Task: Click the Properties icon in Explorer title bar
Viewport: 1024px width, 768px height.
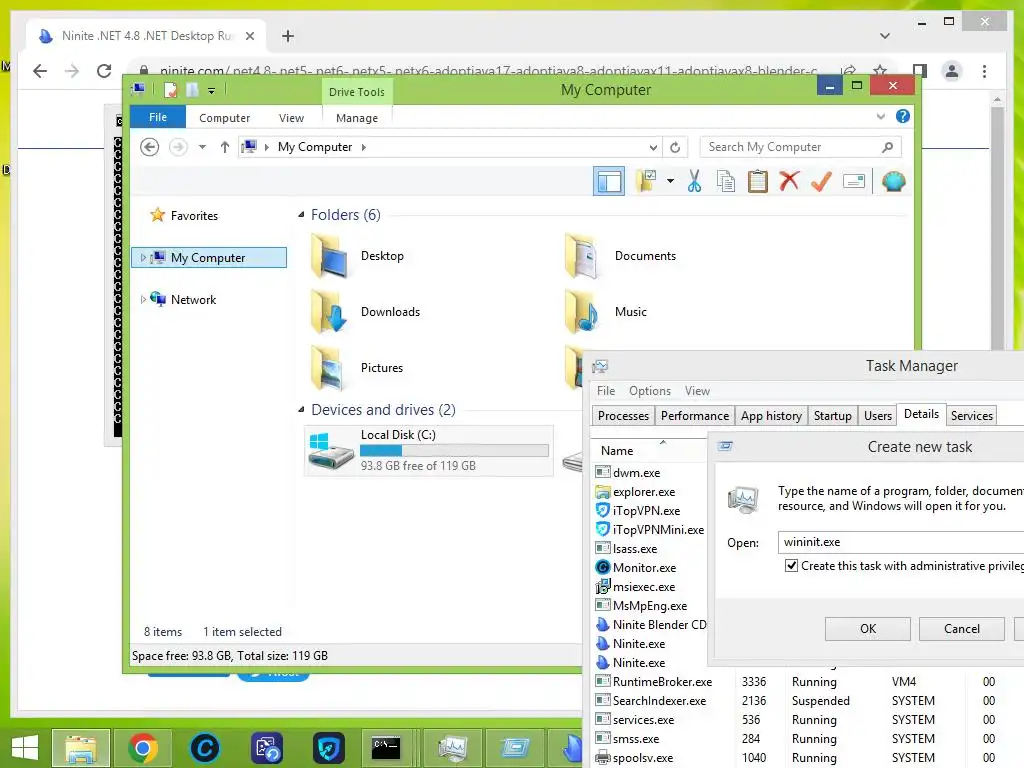Action: tap(170, 90)
